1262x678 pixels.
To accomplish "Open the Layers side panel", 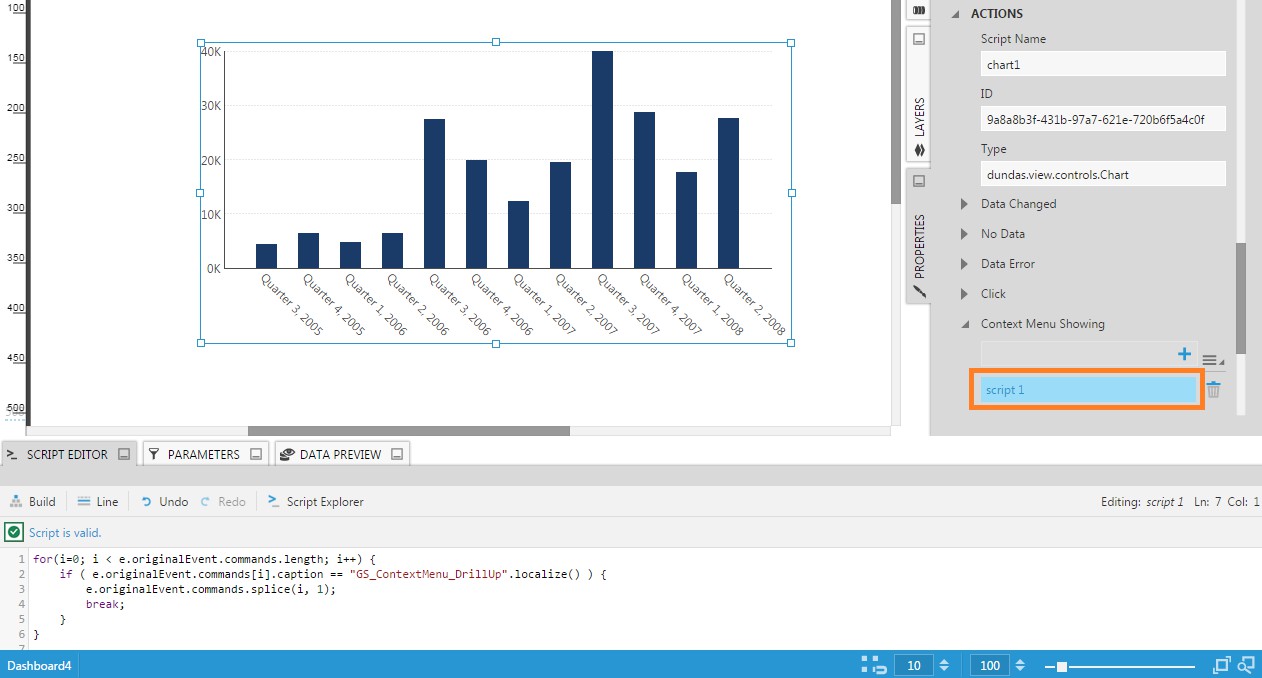I will tap(919, 118).
